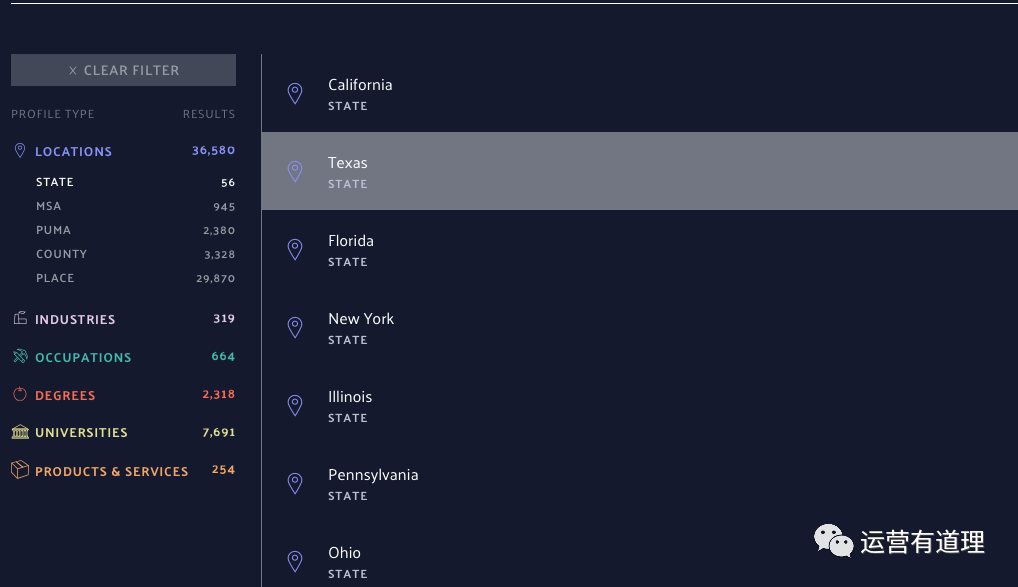Open the Pennsylvania state result

[x=639, y=483]
